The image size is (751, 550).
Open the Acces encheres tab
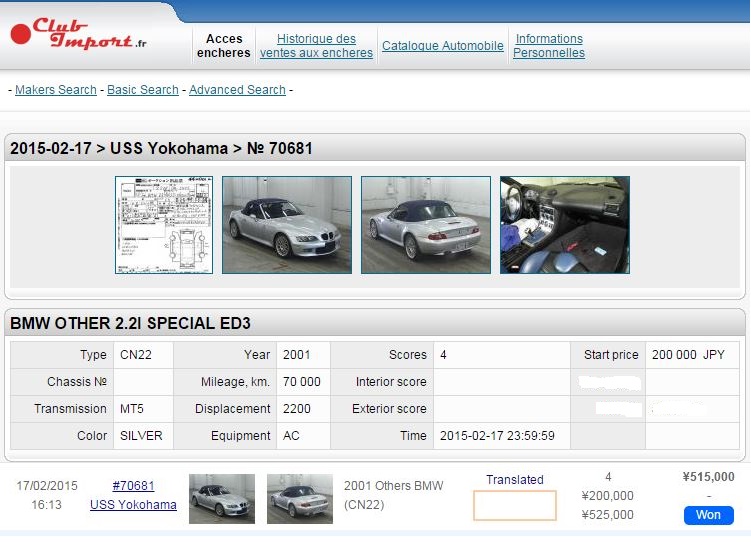(x=224, y=46)
